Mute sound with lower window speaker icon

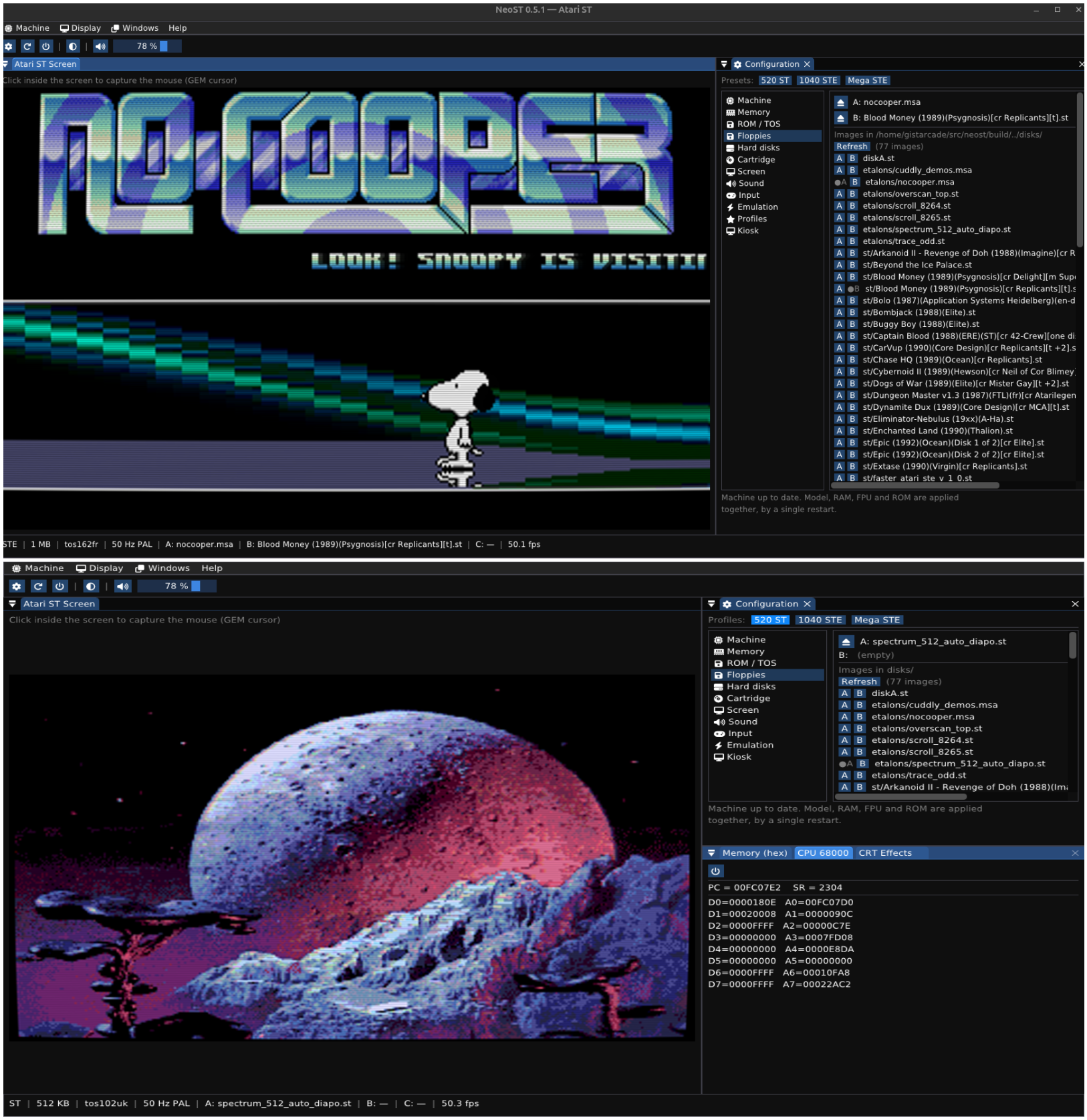tap(122, 586)
